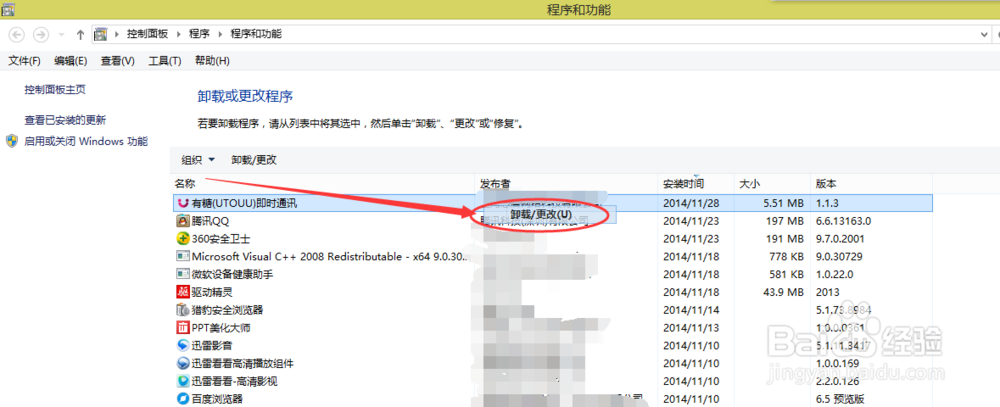The height and width of the screenshot is (407, 1000).
Task: Click the Control Panel icon in address bar
Action: click(x=100, y=34)
